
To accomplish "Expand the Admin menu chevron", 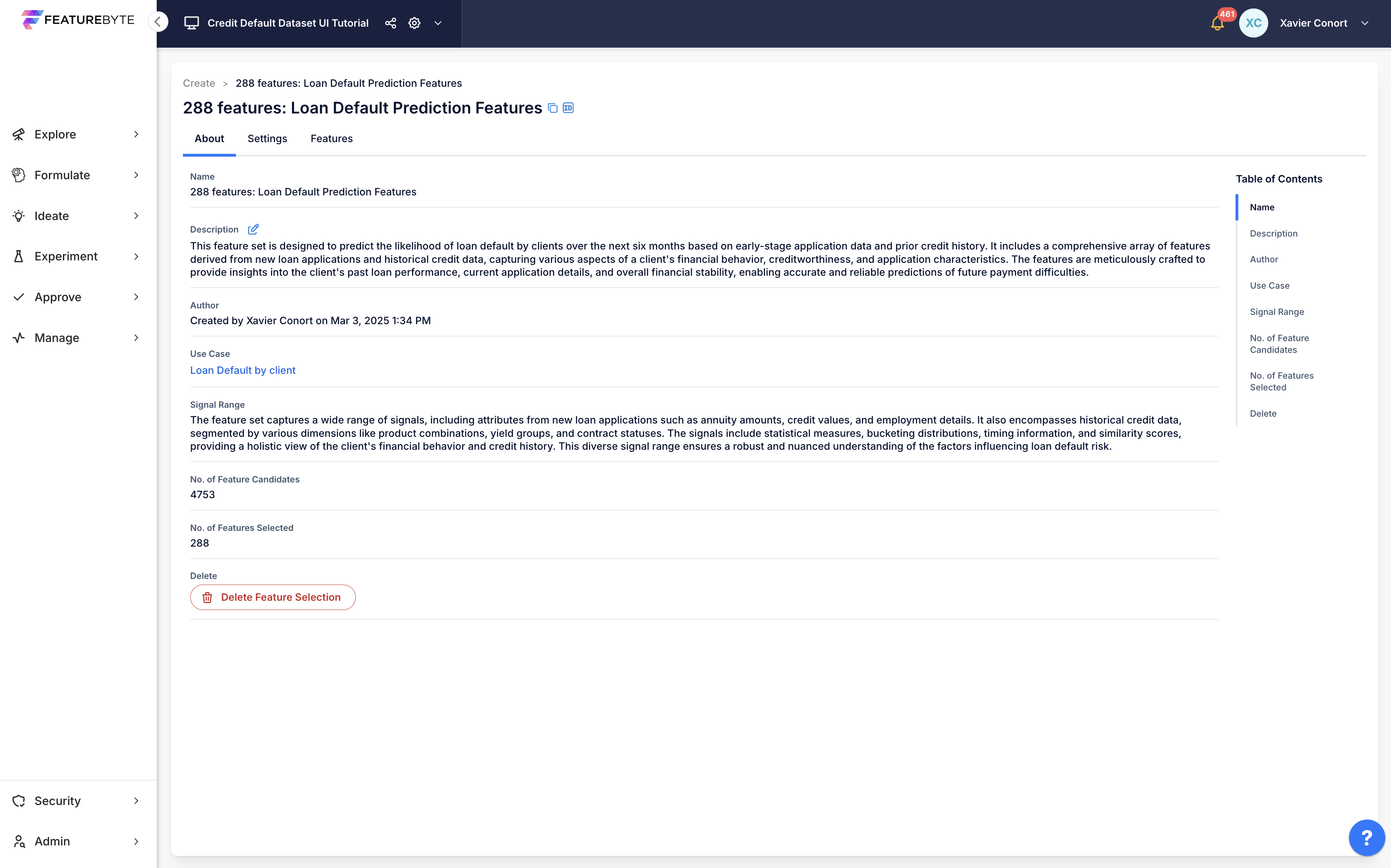I will tap(136, 842).
